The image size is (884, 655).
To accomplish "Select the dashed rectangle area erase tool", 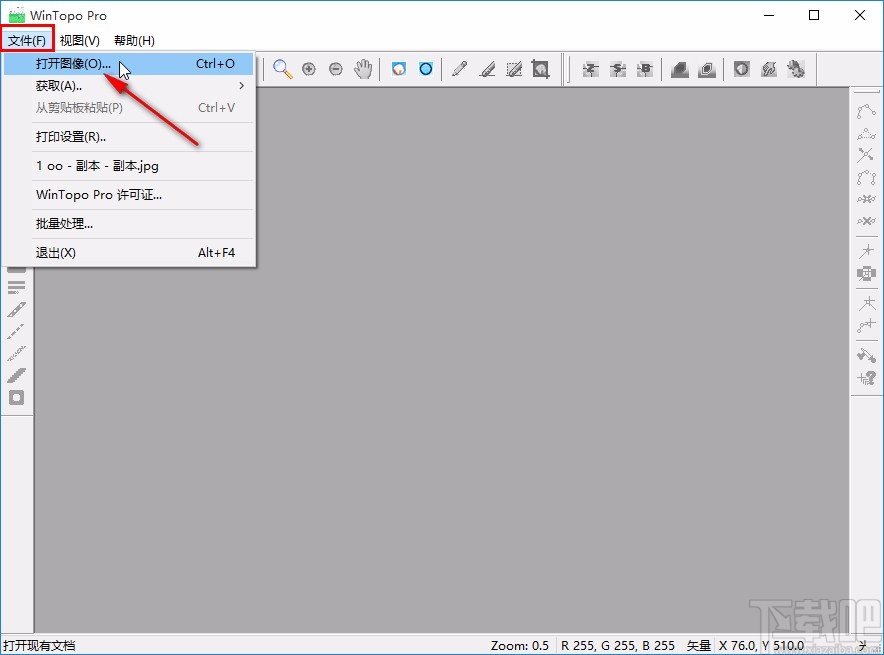I will pos(514,69).
